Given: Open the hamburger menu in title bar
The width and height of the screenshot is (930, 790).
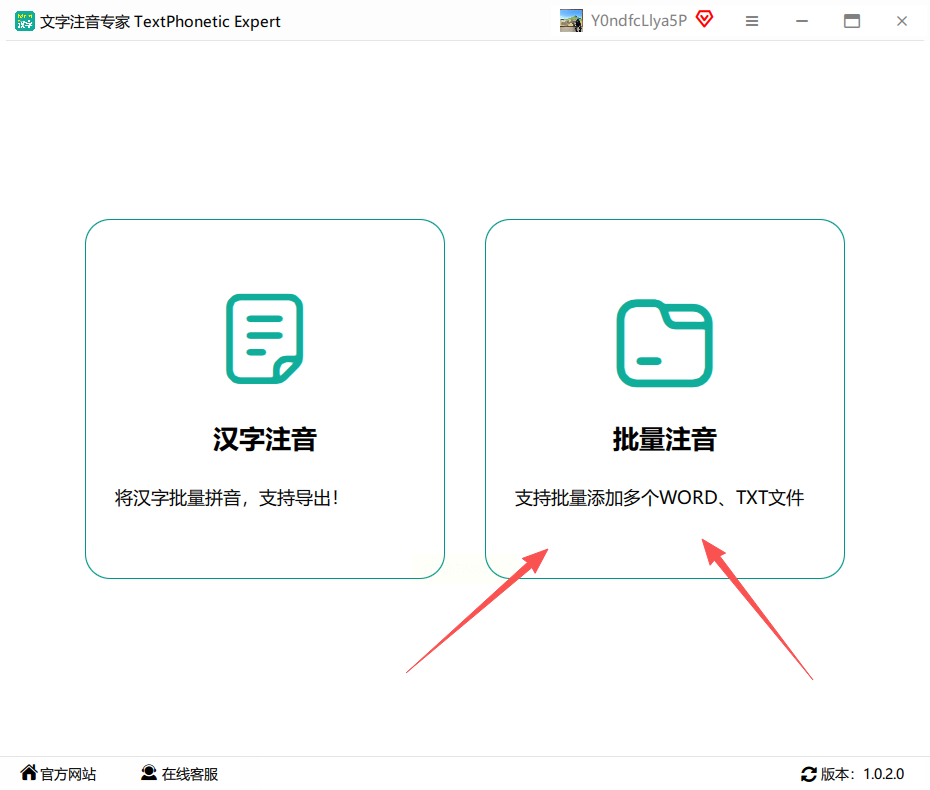Looking at the screenshot, I should 751,21.
